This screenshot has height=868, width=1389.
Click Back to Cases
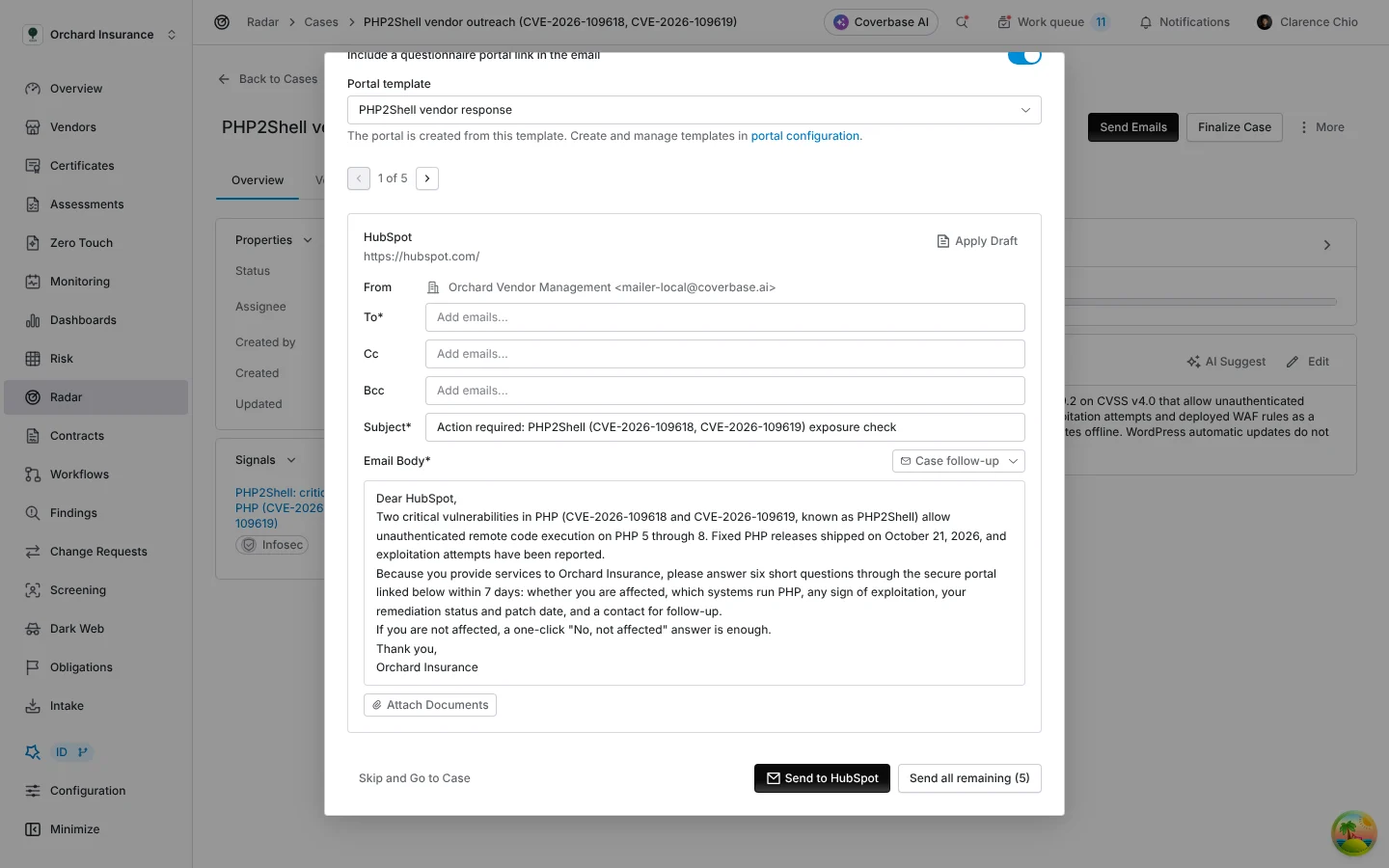coord(268,79)
